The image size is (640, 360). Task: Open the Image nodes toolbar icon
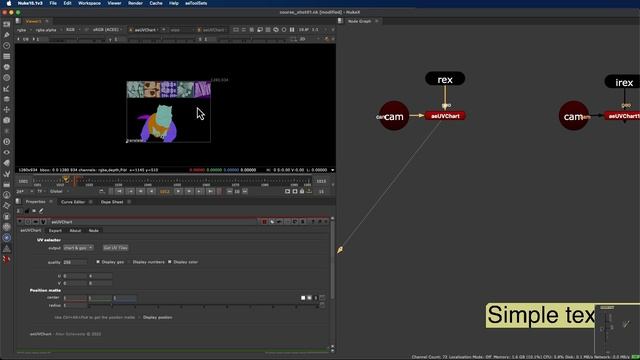(7, 24)
